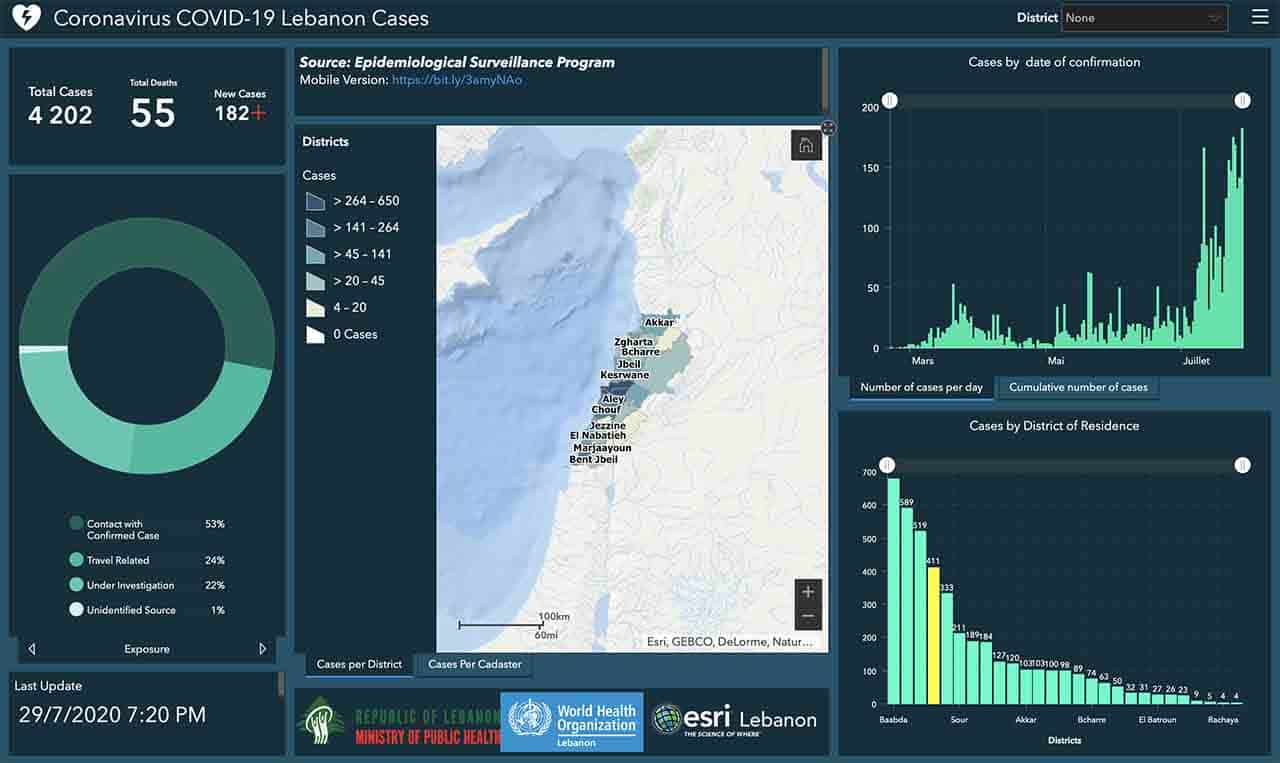Click the map home extent icon
This screenshot has width=1280, height=763.
coord(806,146)
